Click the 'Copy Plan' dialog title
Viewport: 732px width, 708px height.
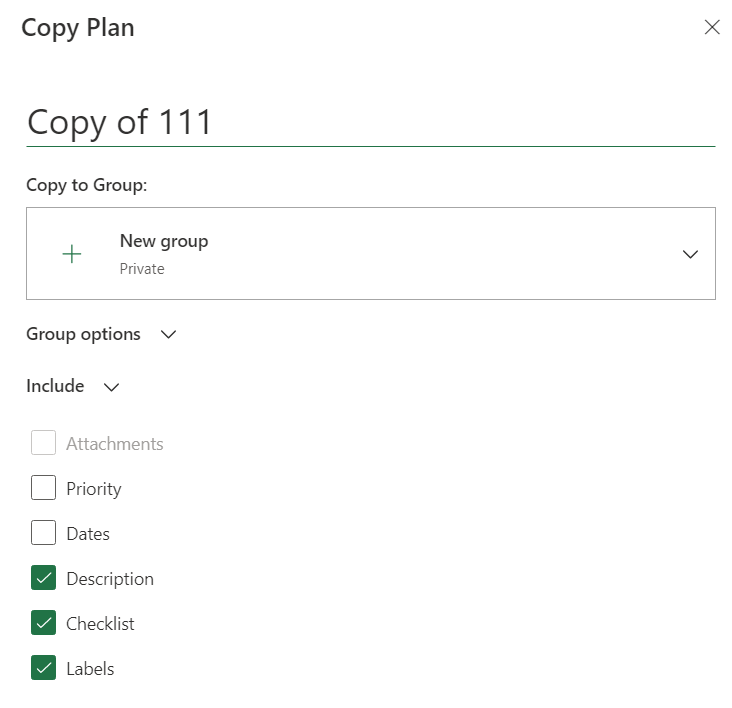point(78,28)
